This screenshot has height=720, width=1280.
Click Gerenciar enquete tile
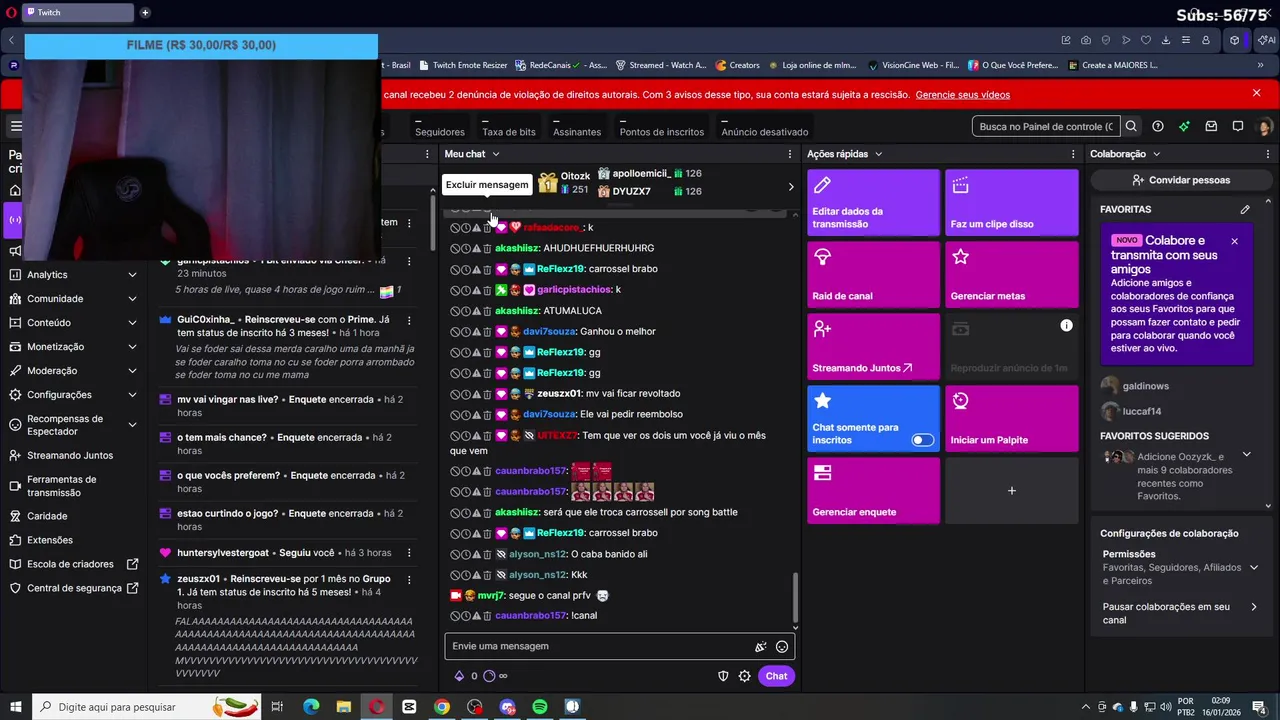click(874, 491)
